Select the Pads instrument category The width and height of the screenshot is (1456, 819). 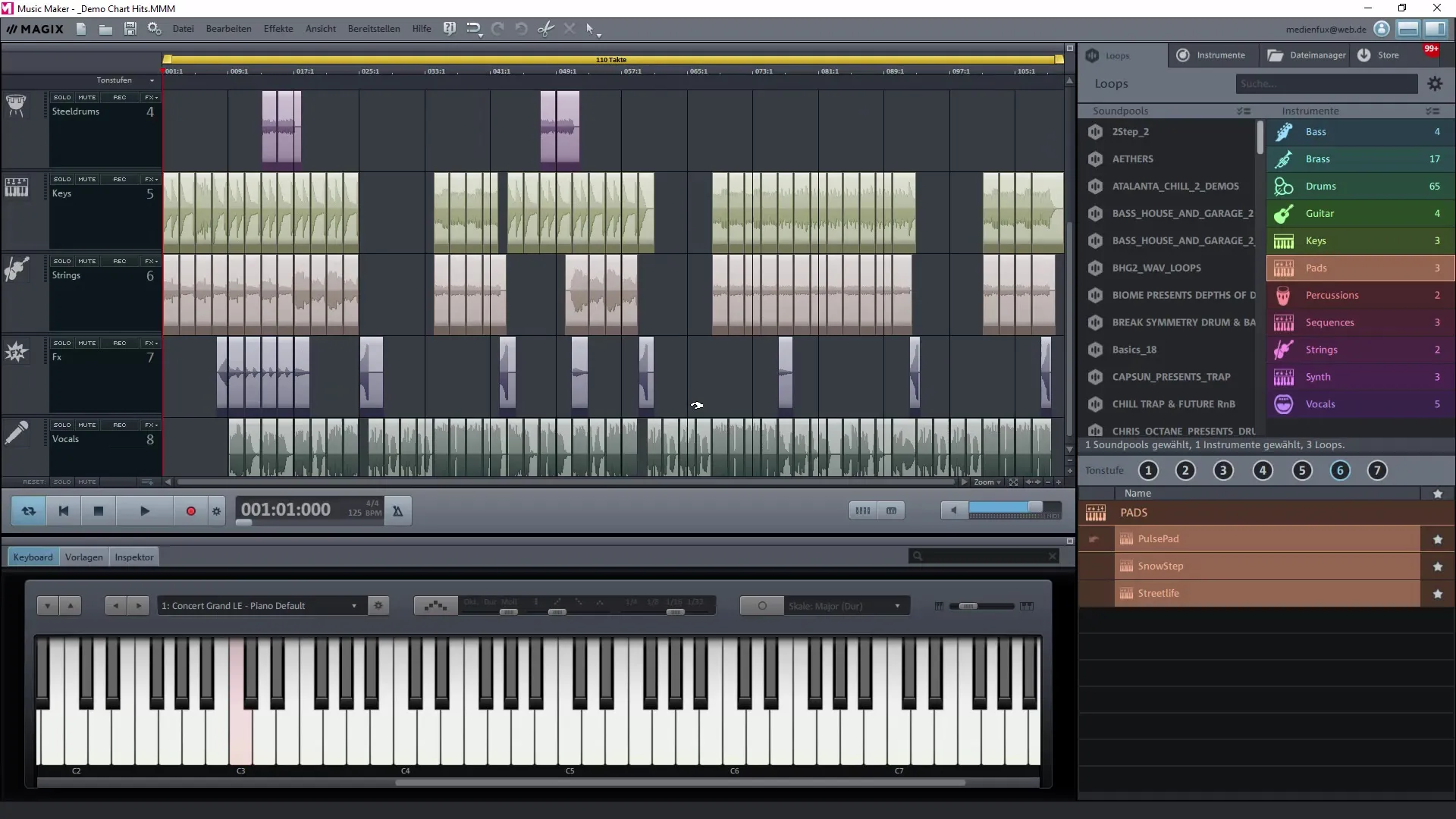1360,268
